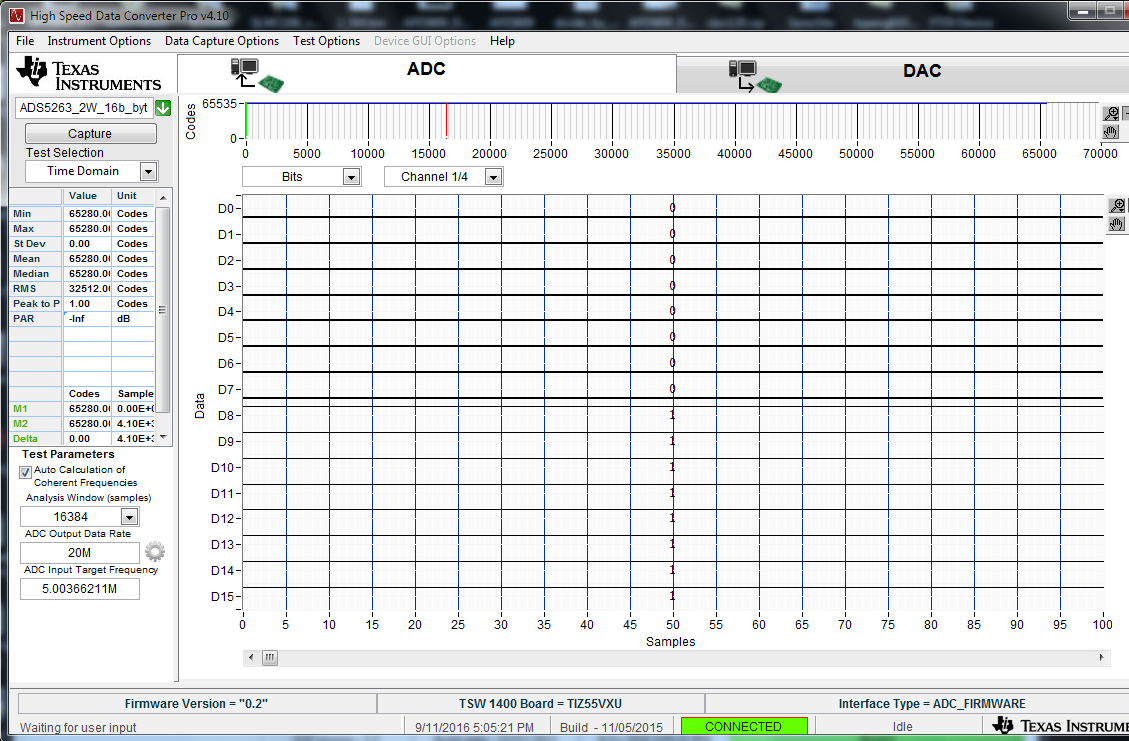The width and height of the screenshot is (1129, 741).
Task: Toggle Auto Calculation of Coherent Frequencies checkbox
Action: pyautogui.click(x=26, y=472)
